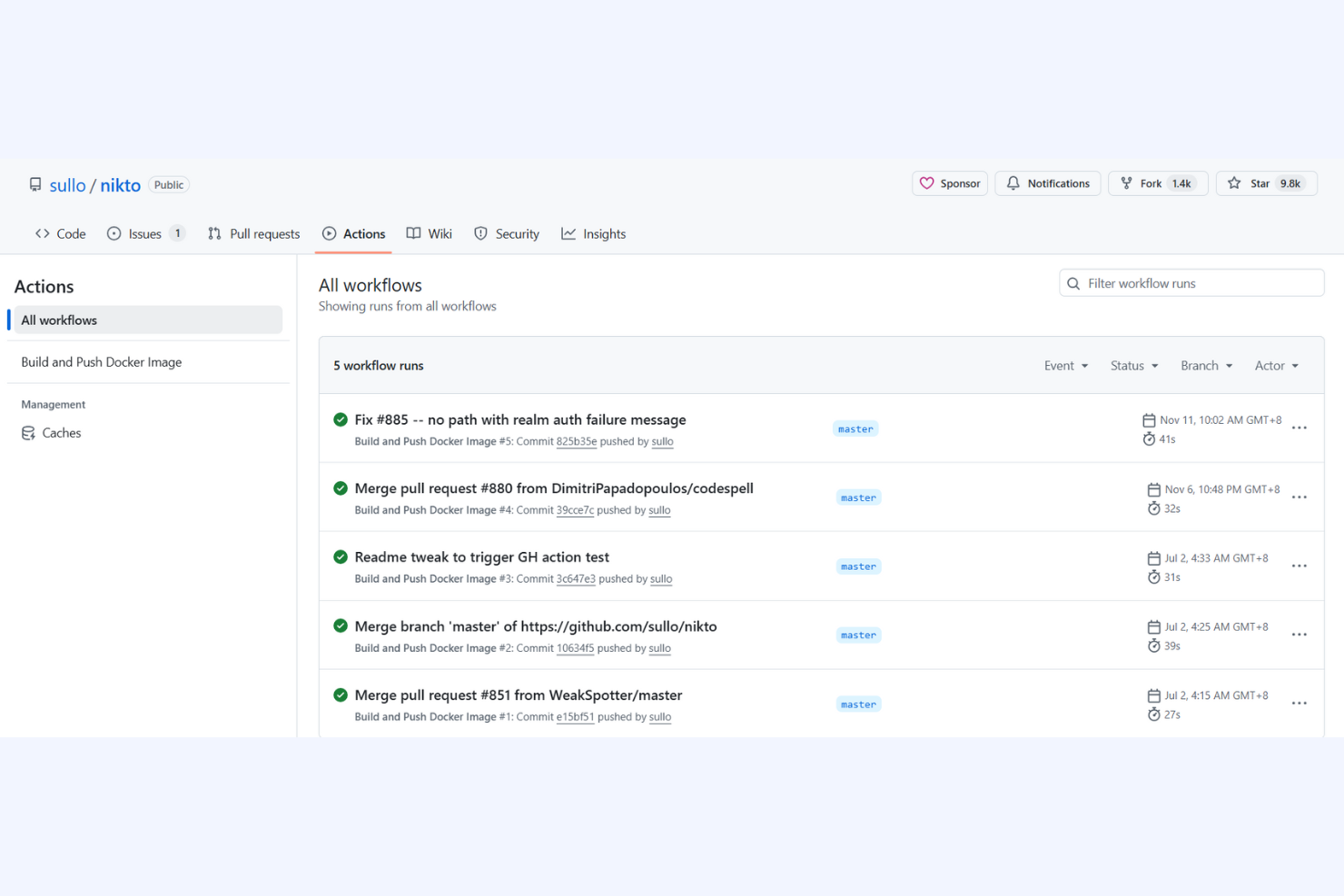Click the Sponsor heart icon
This screenshot has height=896, width=1344.
pos(927,182)
